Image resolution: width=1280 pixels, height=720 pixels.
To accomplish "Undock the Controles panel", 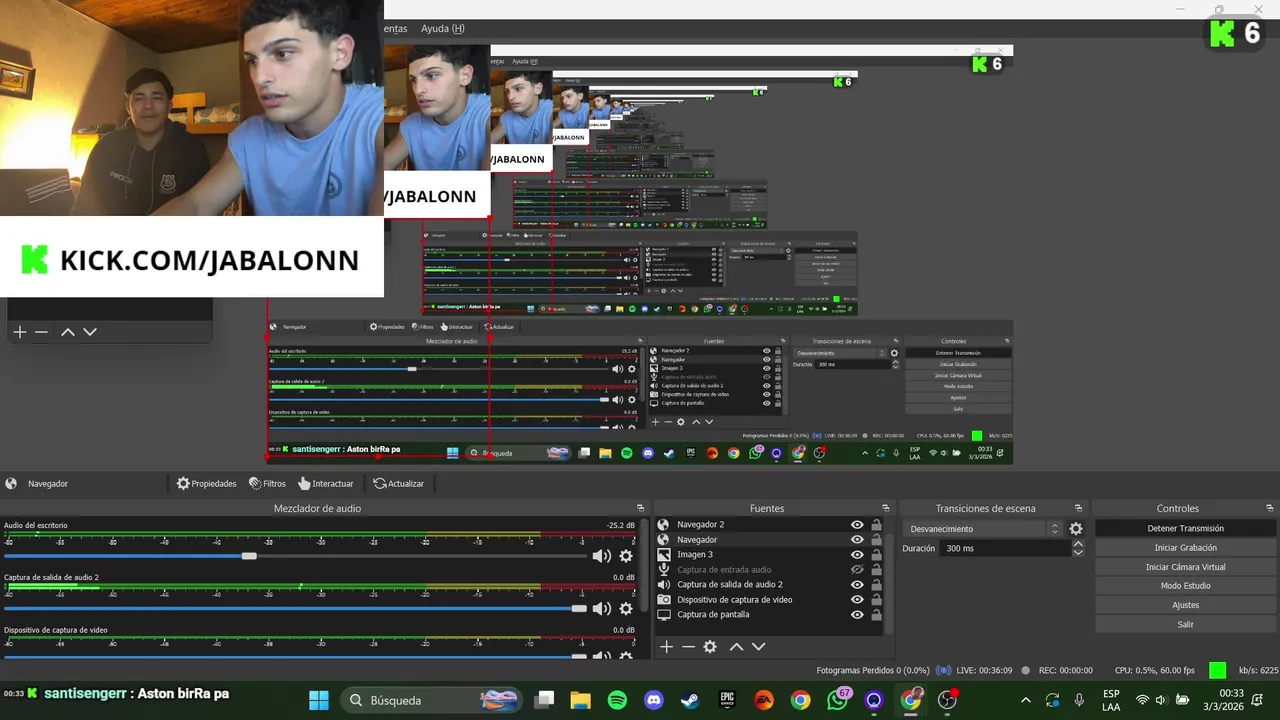I will (x=1269, y=508).
